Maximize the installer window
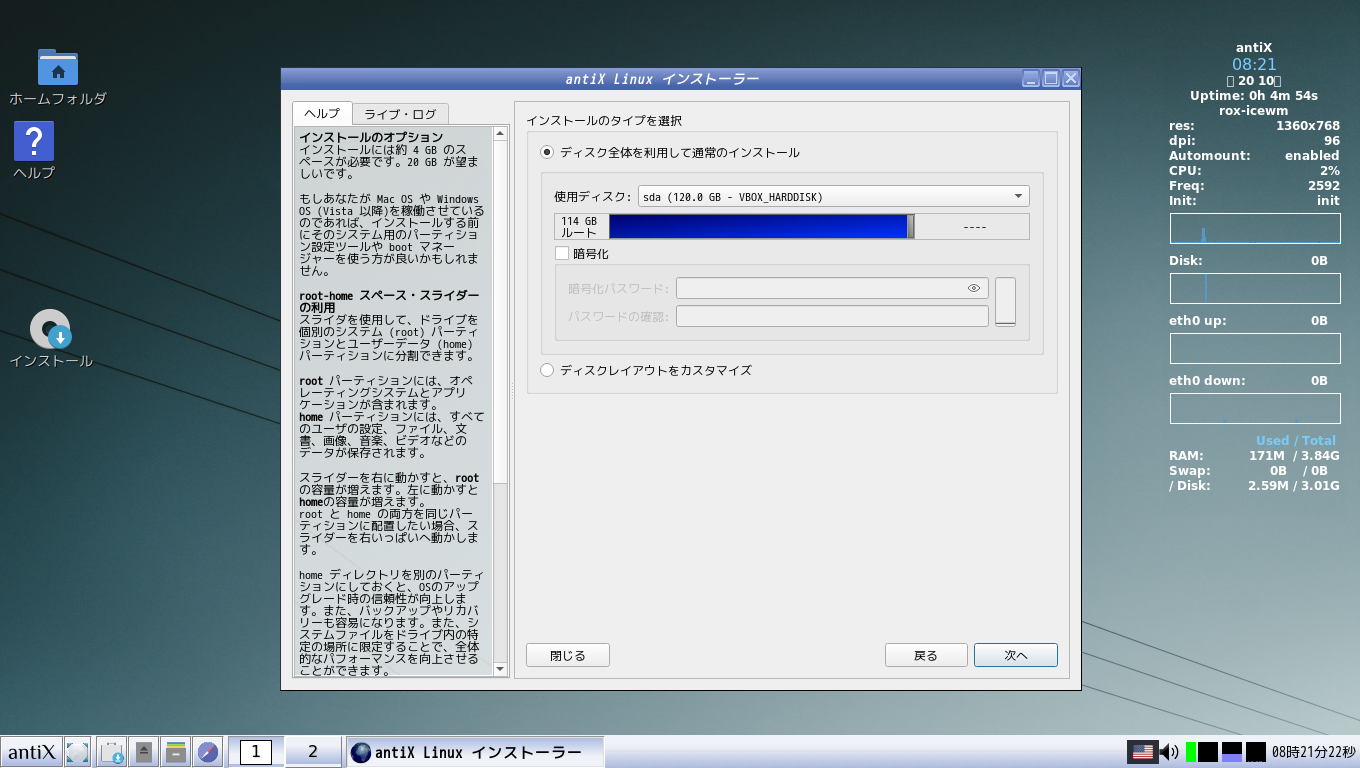Image resolution: width=1360 pixels, height=768 pixels. click(1051, 78)
